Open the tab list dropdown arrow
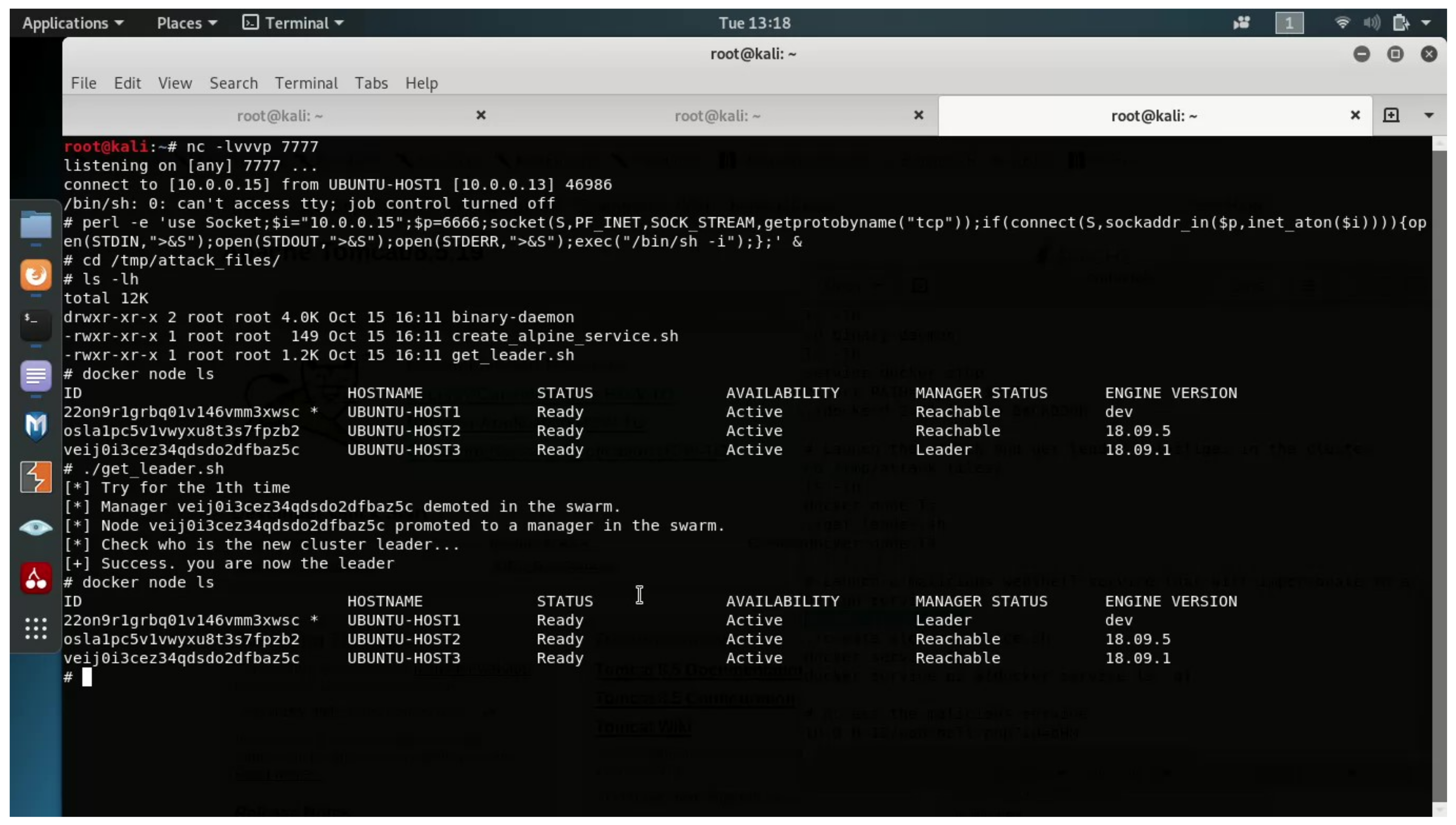The height and width of the screenshot is (825, 1456). pyautogui.click(x=1428, y=116)
